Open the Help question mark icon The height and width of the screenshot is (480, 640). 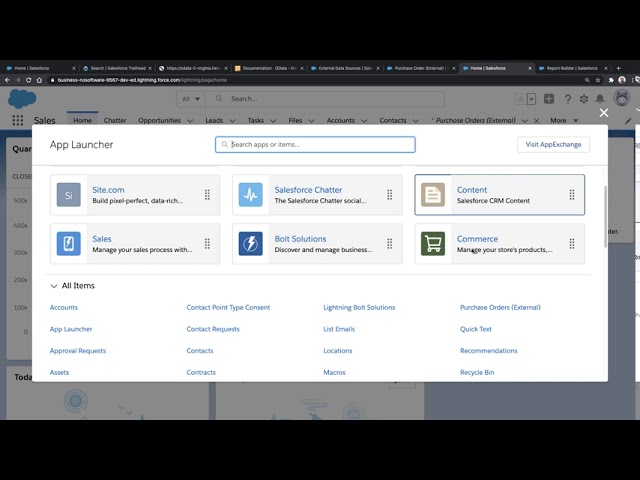click(567, 99)
